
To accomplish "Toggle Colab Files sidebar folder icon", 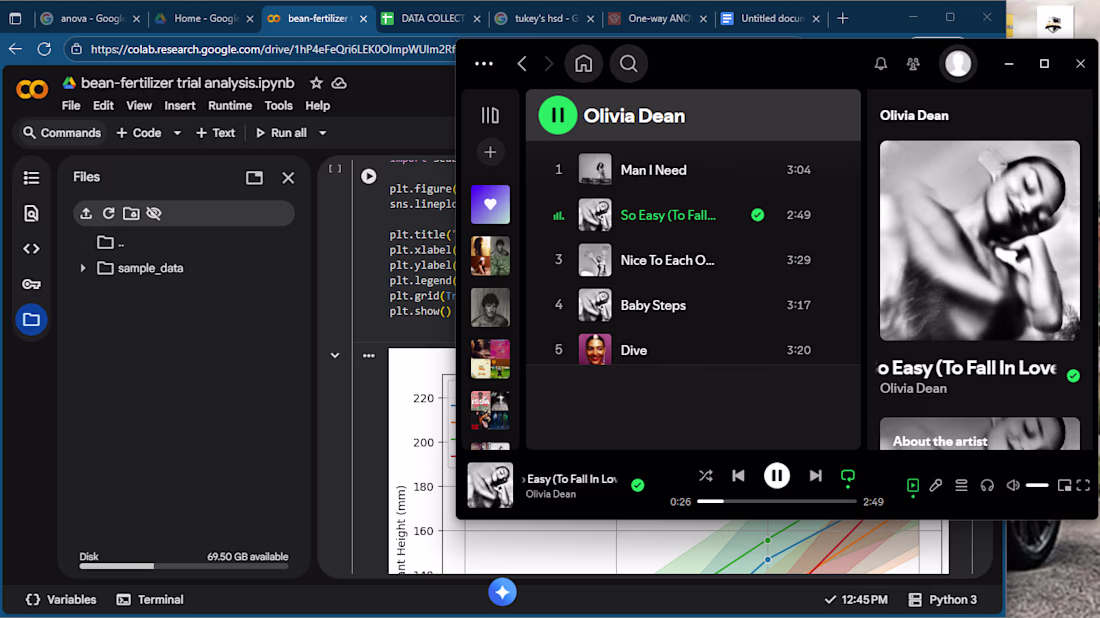I will (x=31, y=320).
